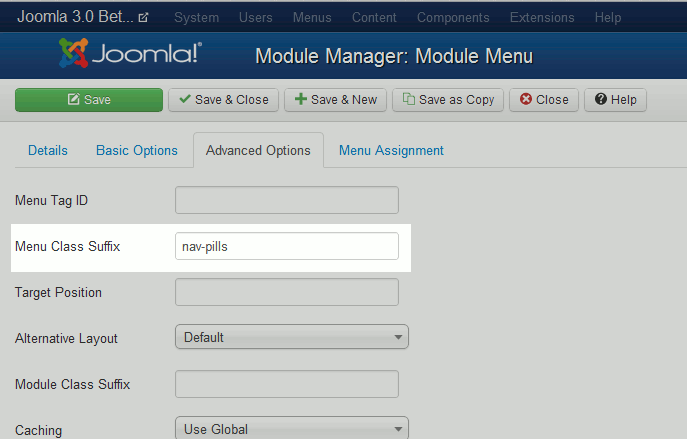
Task: Click the Joomla! logo
Action: [130, 54]
